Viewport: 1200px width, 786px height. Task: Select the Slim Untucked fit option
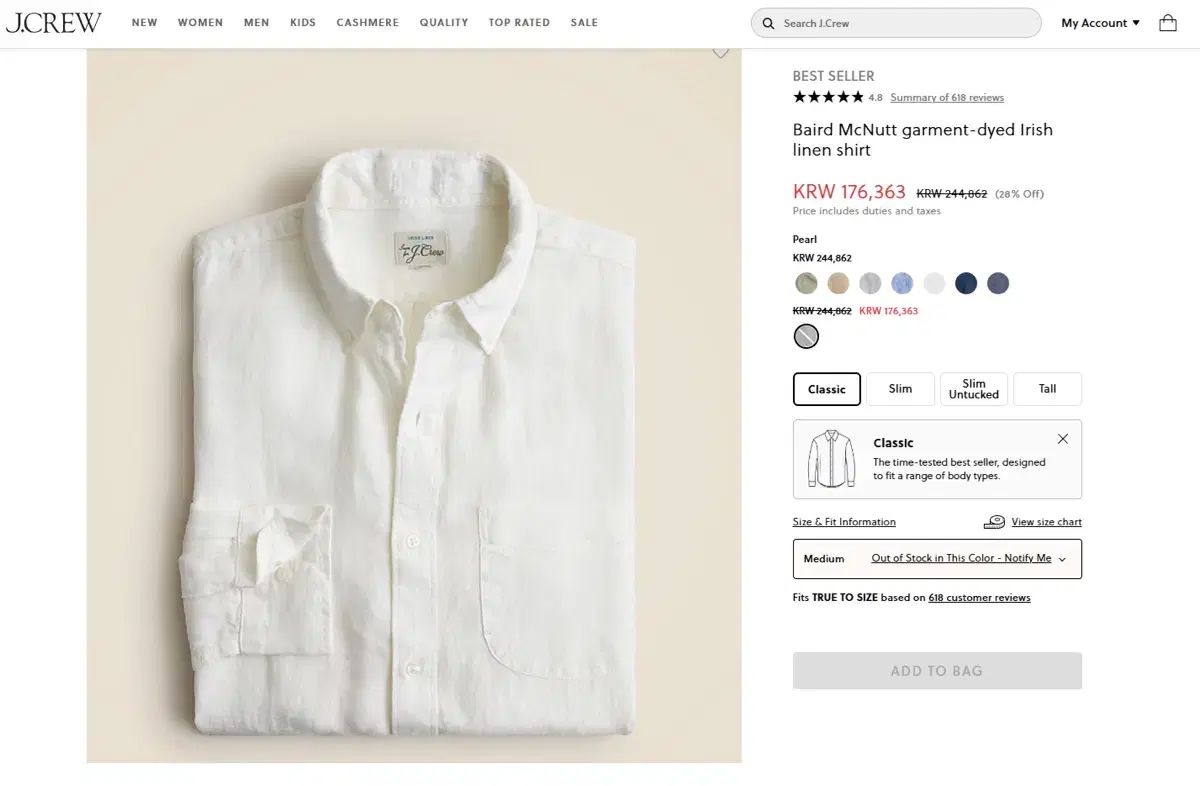tap(973, 388)
